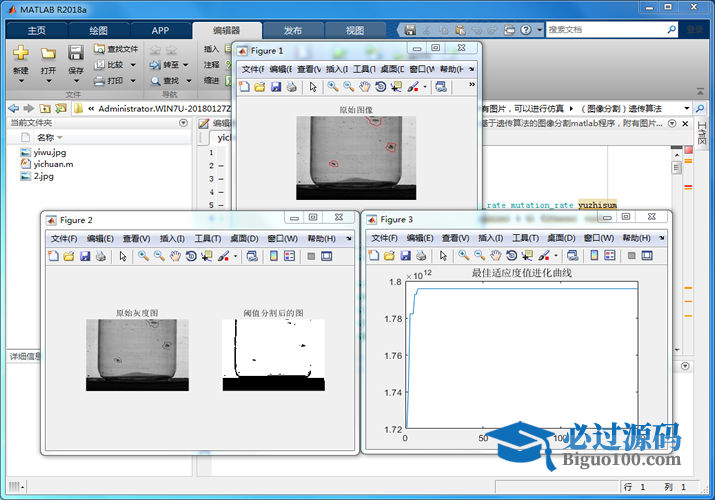
Task: Toggle zoom in mode in Figure 1
Action: (x=333, y=87)
